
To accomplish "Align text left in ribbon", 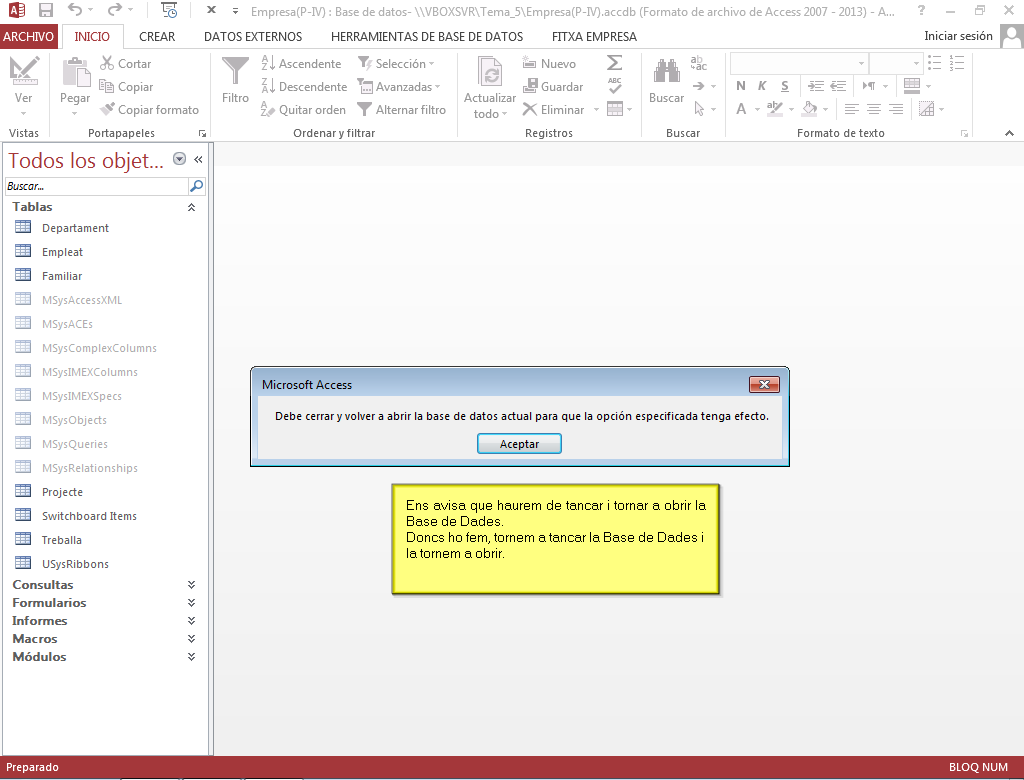I will click(x=852, y=108).
